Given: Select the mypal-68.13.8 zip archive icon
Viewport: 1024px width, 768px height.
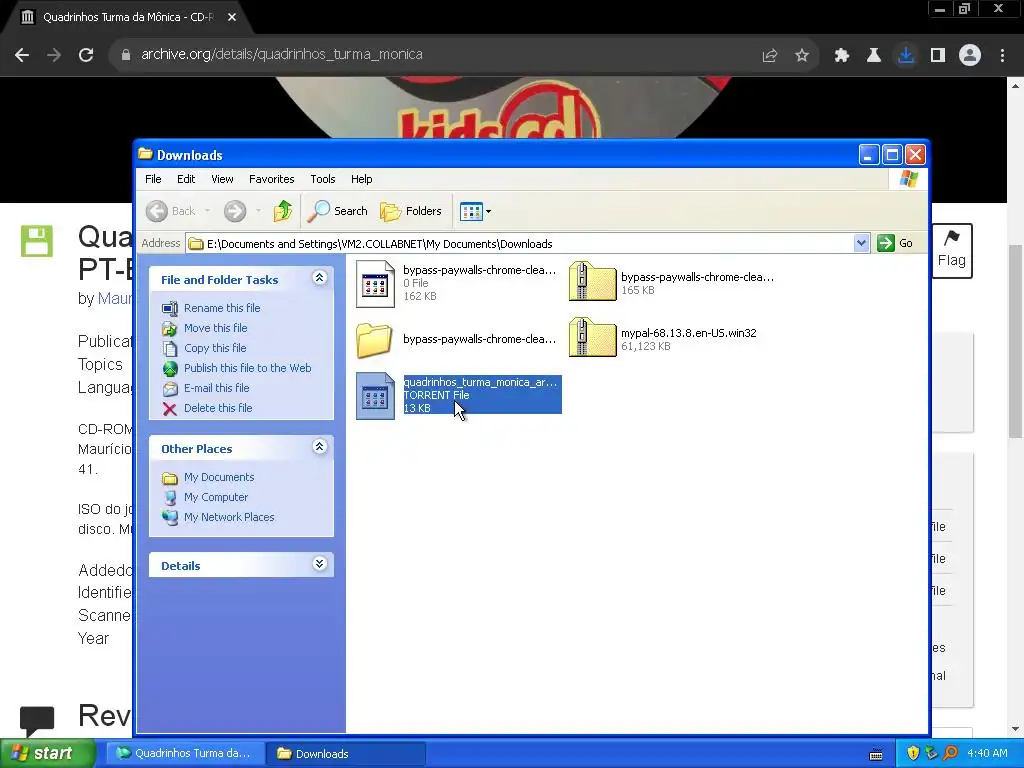Looking at the screenshot, I should (592, 337).
